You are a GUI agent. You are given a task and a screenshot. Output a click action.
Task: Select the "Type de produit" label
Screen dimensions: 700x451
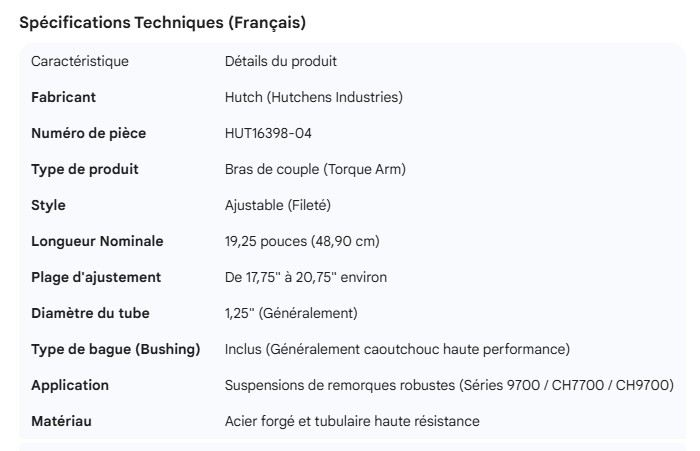click(85, 170)
